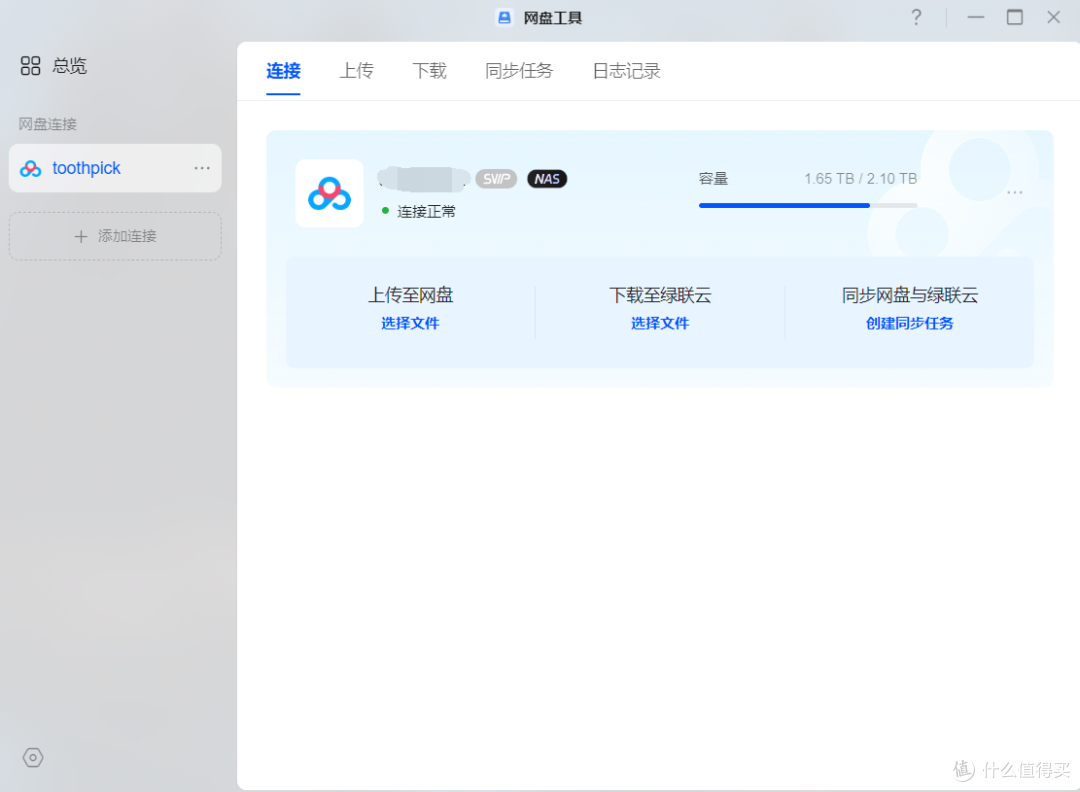Click 选择文件 under 下载至绿联云
The width and height of the screenshot is (1080, 792).
click(x=660, y=323)
